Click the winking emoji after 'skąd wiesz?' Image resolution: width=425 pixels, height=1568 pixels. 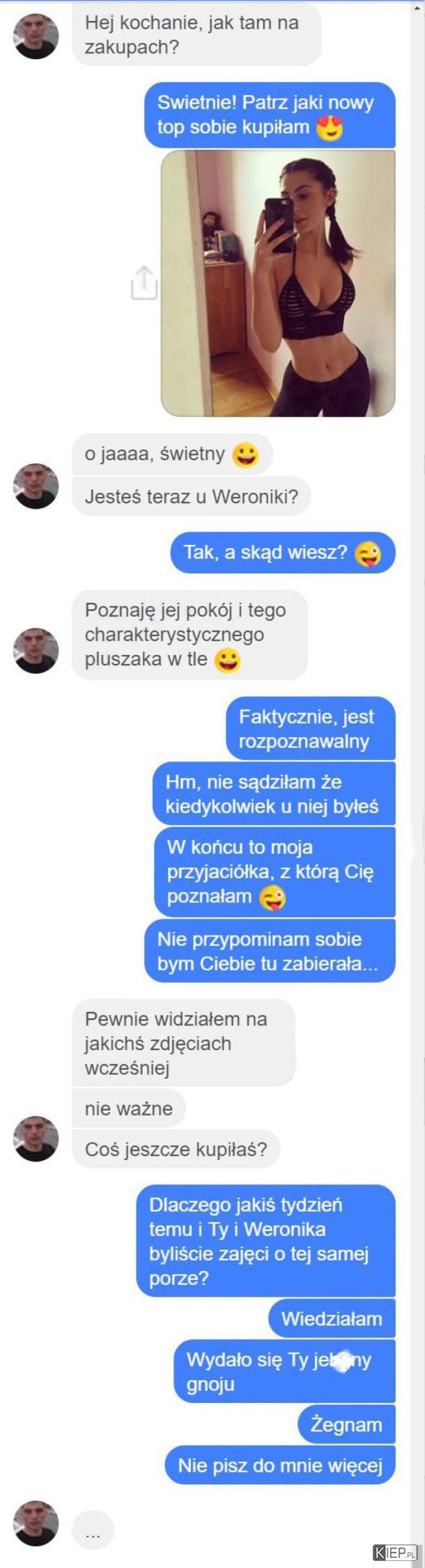pyautogui.click(x=367, y=554)
